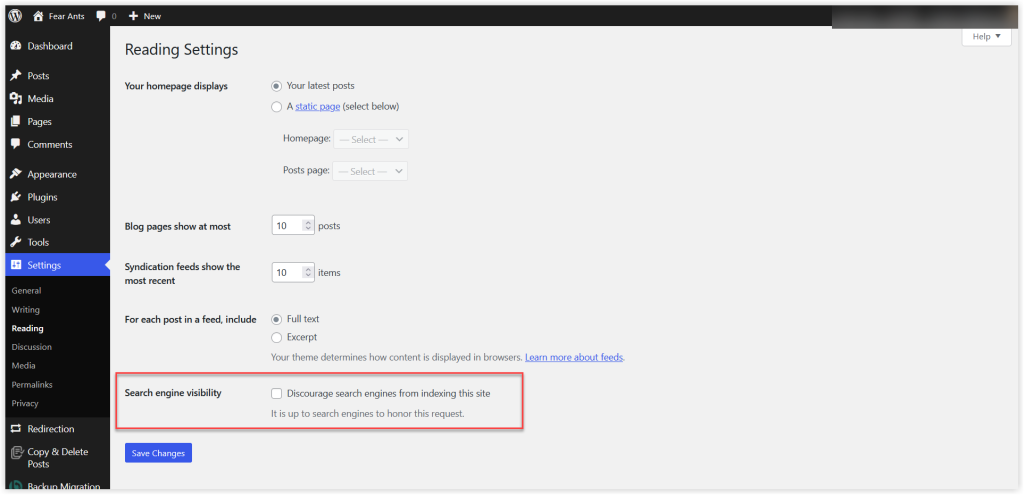Click the Settings sliders icon

pyautogui.click(x=16, y=265)
